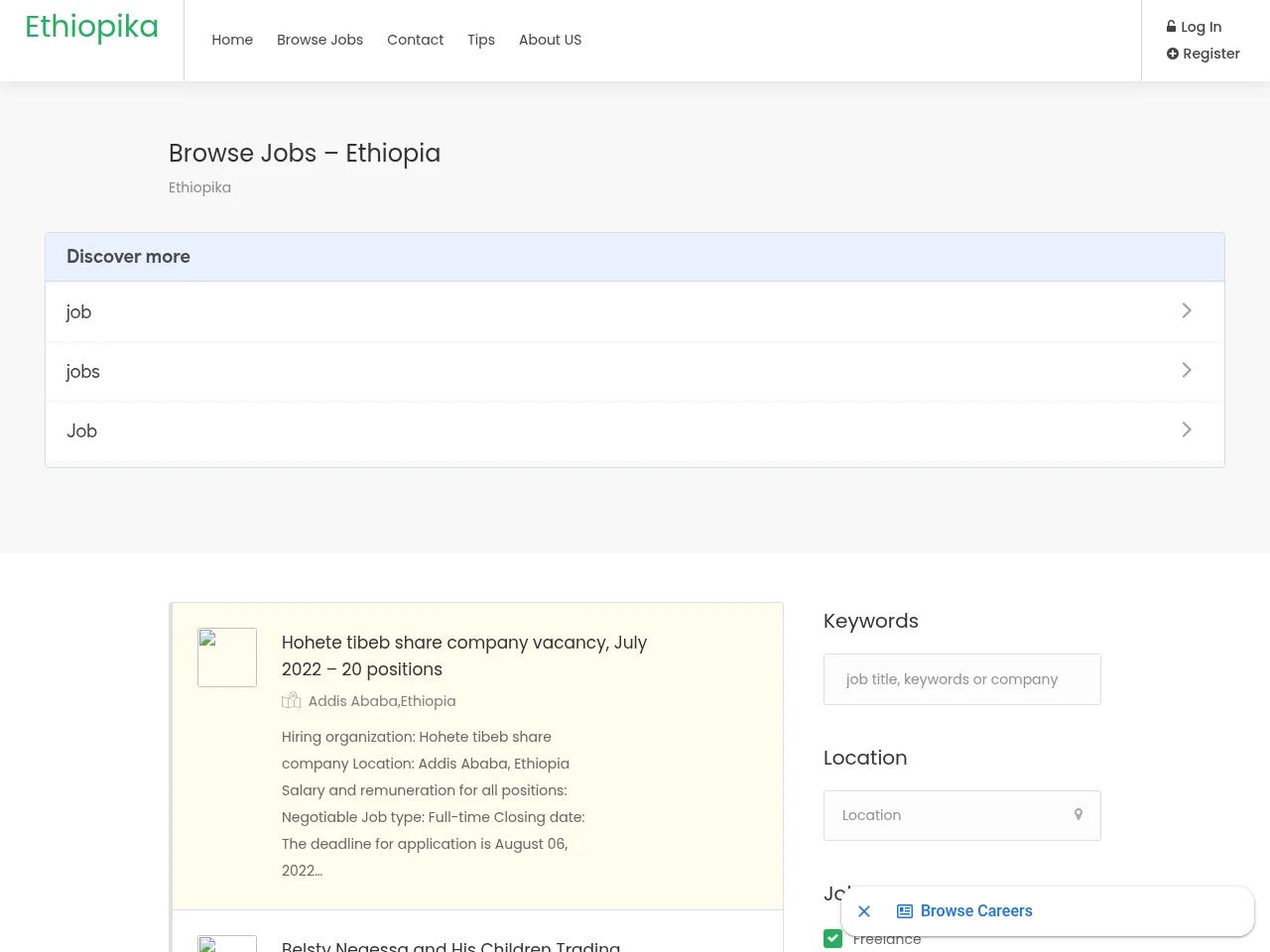
Task: Click the Ethiopika breadcrumb under the page title
Action: pos(199,187)
